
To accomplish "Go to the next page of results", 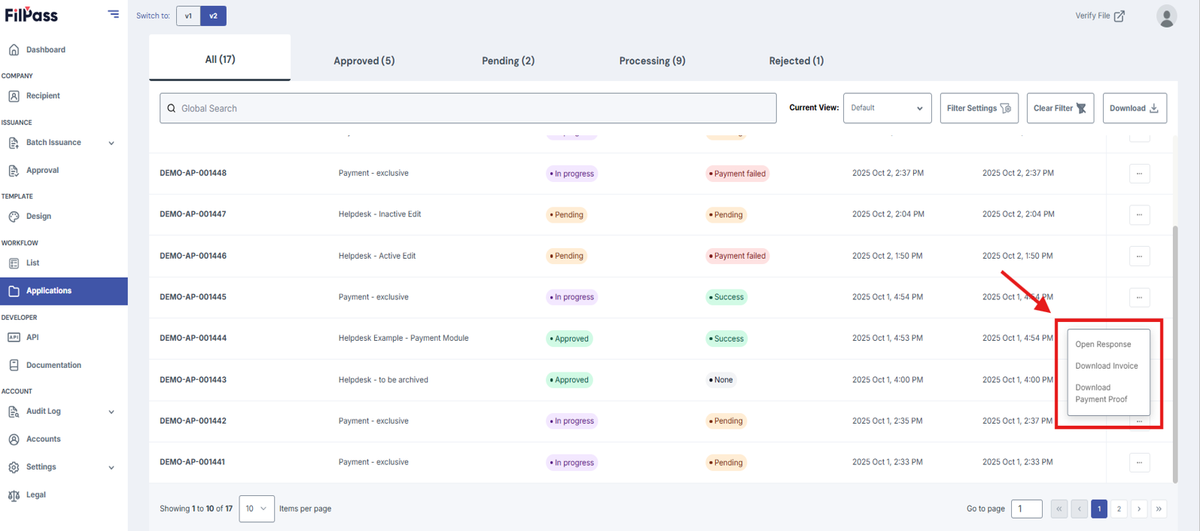I will tap(1139, 509).
